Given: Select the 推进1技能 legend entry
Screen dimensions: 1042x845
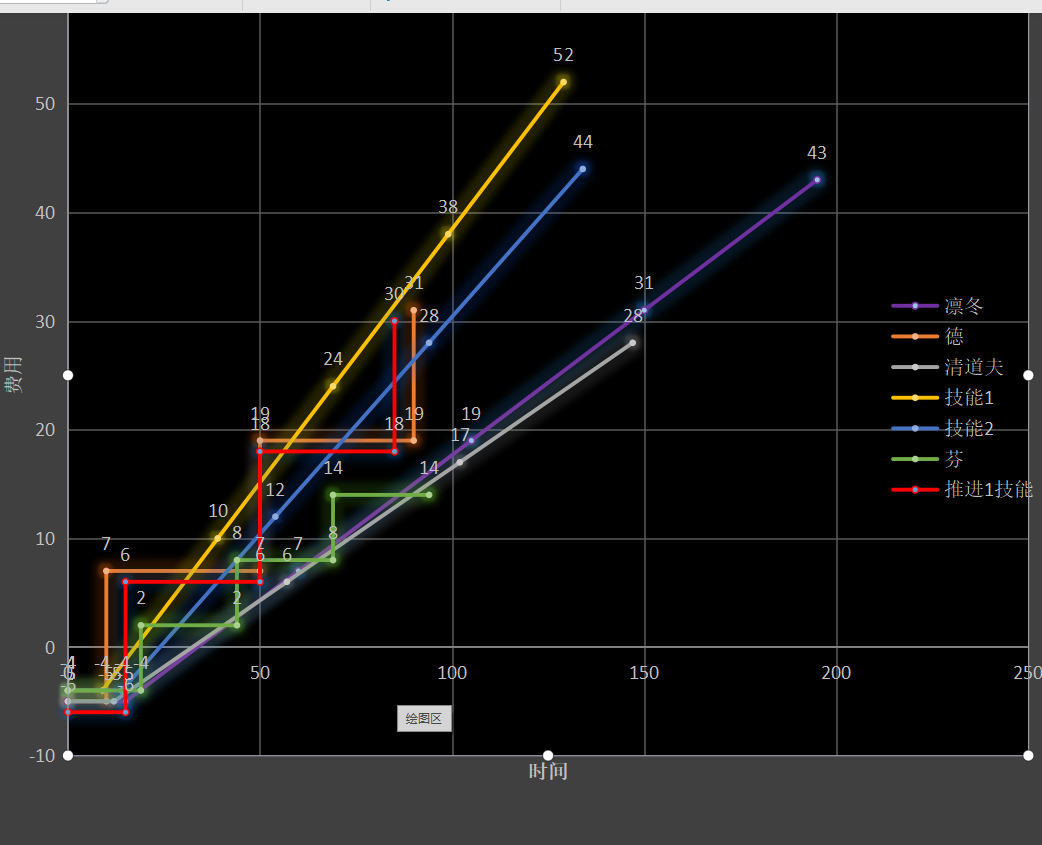Looking at the screenshot, I should coord(962,490).
